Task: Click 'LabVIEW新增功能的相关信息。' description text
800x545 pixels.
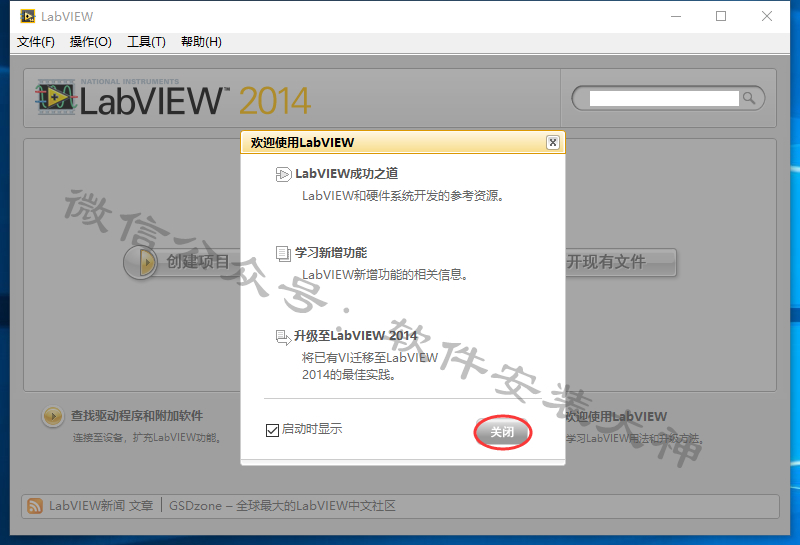Action: 385,275
